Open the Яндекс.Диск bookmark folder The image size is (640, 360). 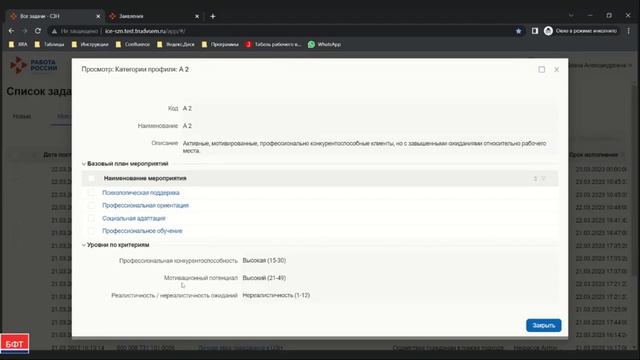176,44
